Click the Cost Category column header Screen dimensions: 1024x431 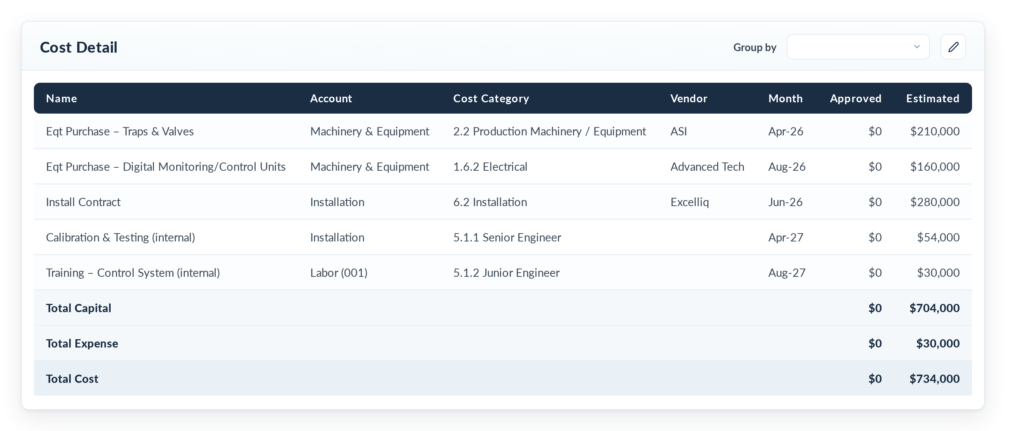click(490, 99)
